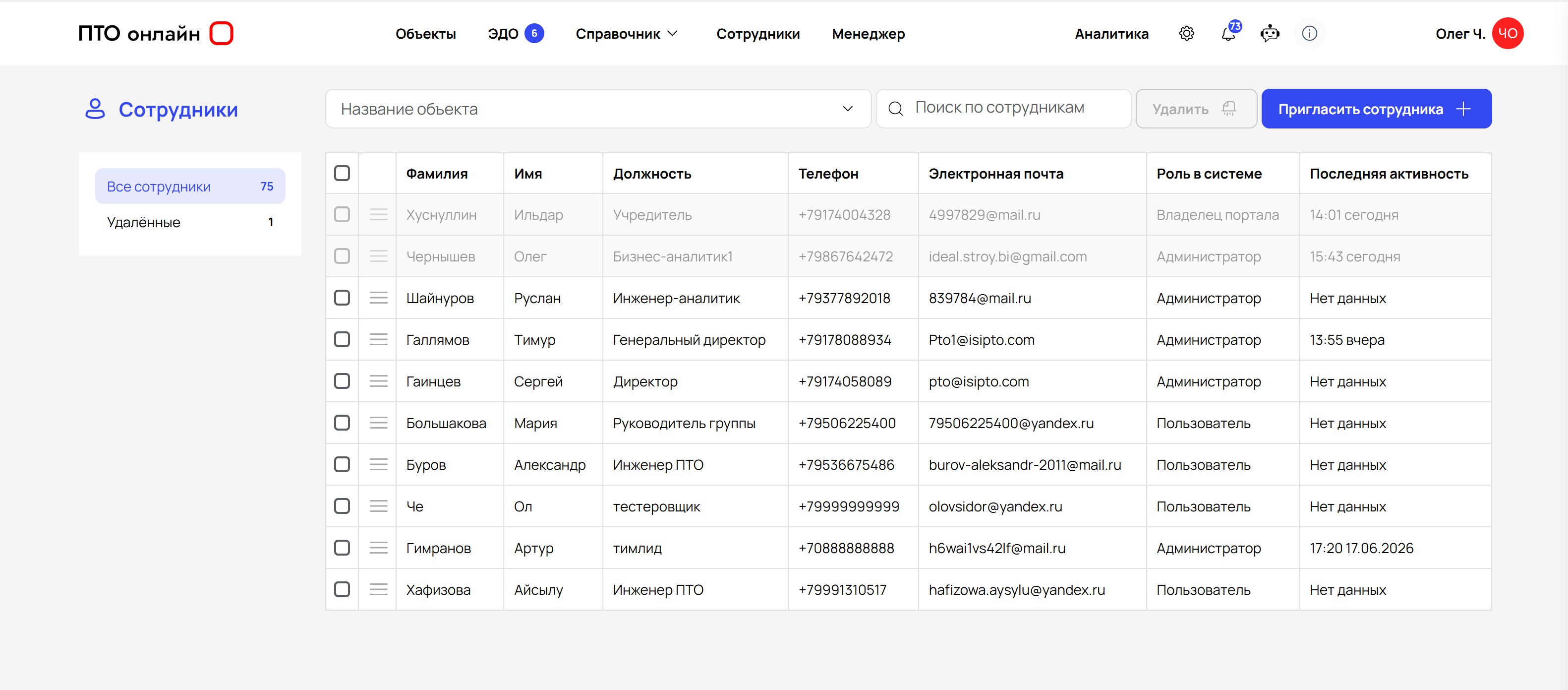The image size is (1568, 690).
Task: Select the Все сотрудники filter
Action: (x=190, y=187)
